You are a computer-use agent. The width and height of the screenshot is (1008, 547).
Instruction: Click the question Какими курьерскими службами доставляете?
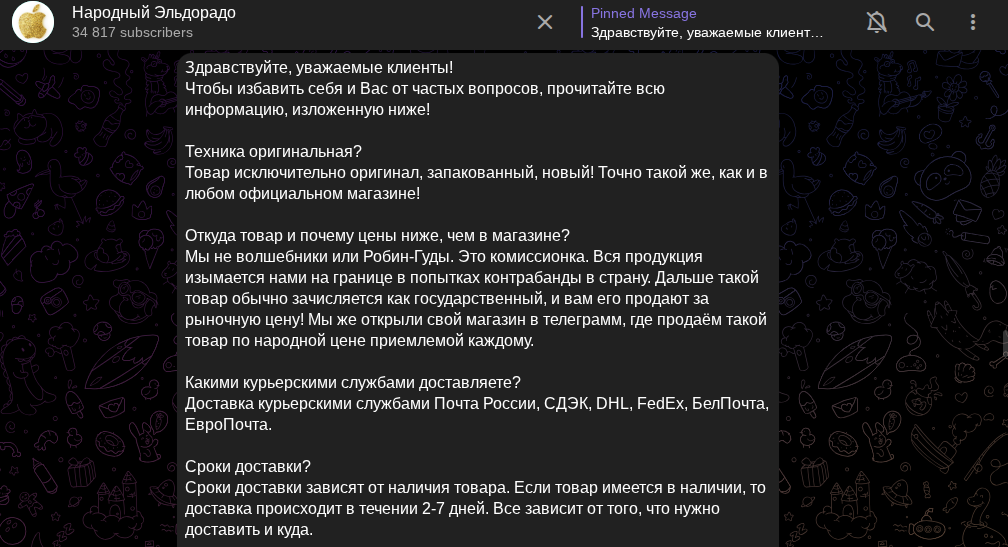coord(353,382)
